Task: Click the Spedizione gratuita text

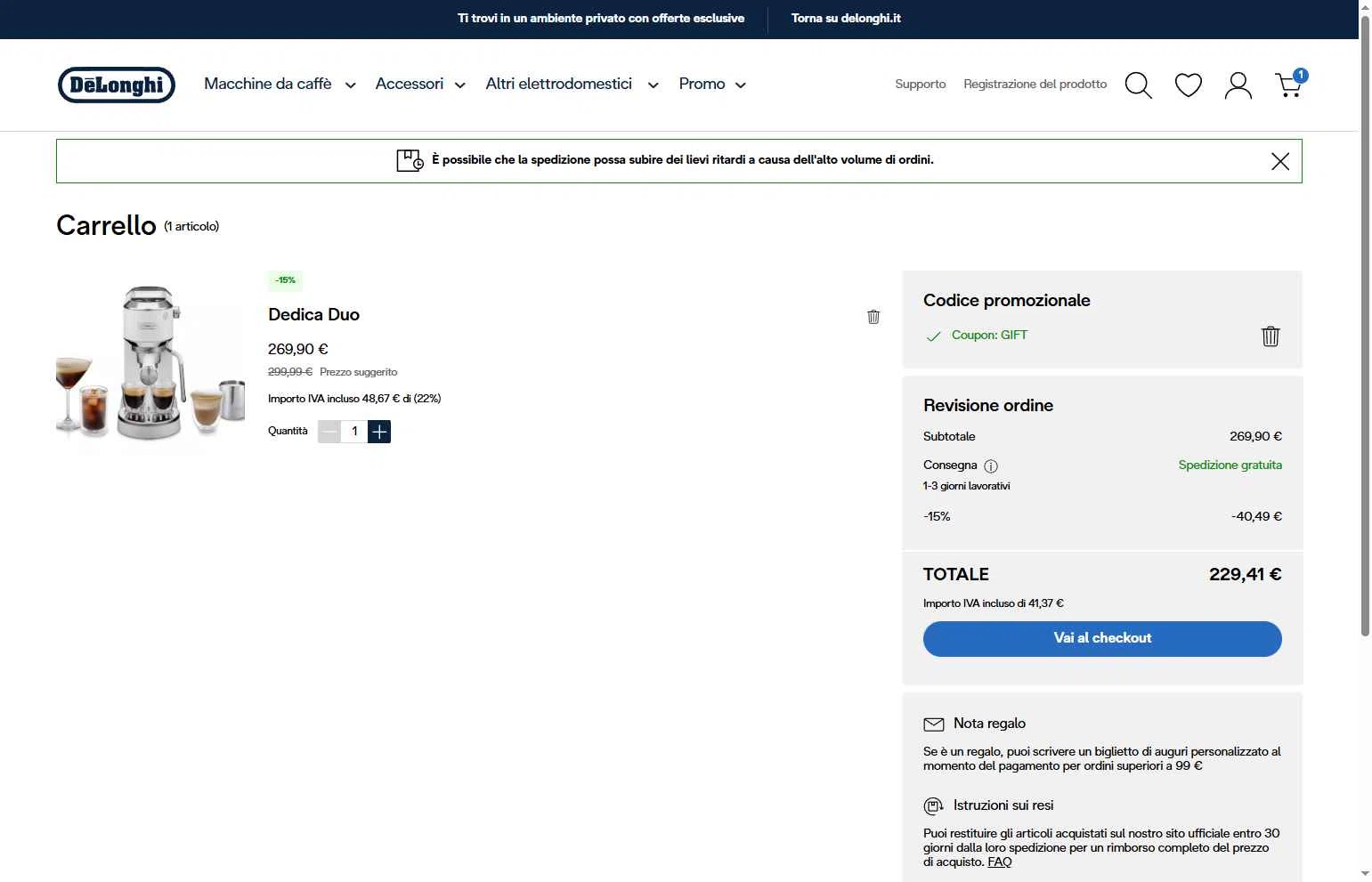Action: 1230,465
